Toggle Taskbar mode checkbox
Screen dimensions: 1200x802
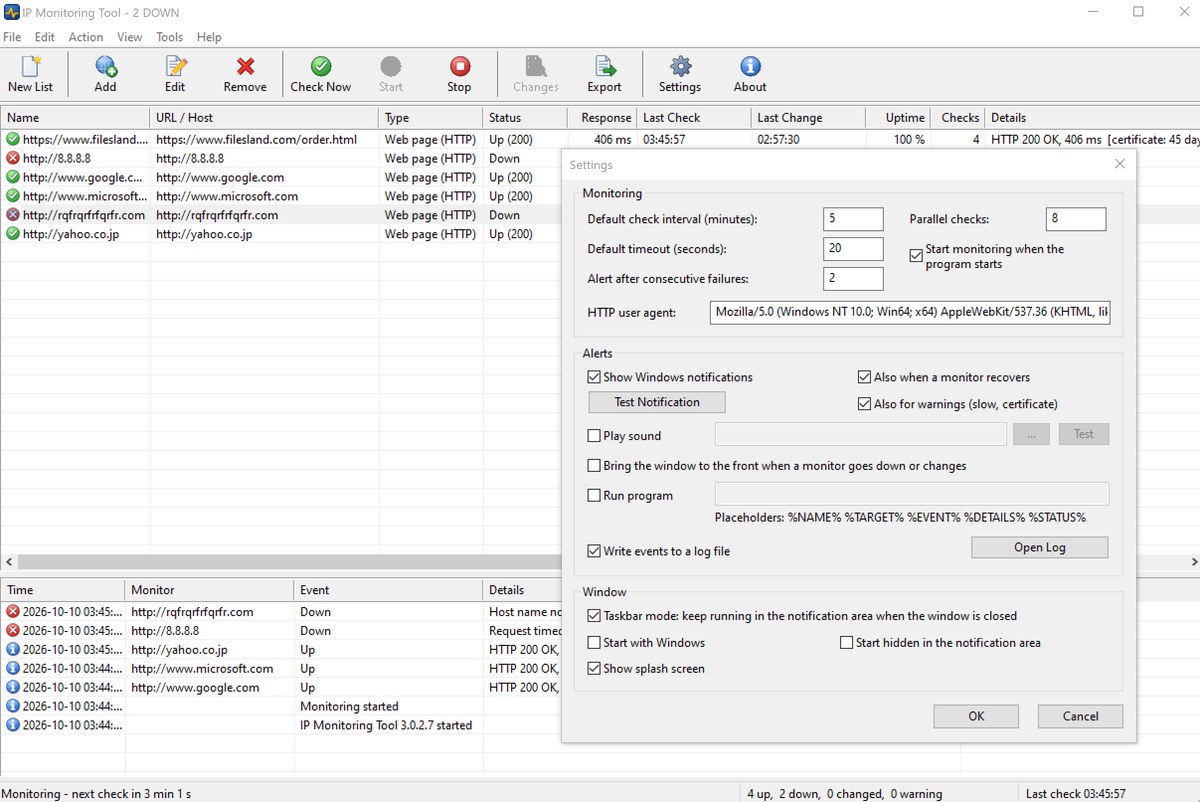pyautogui.click(x=594, y=616)
